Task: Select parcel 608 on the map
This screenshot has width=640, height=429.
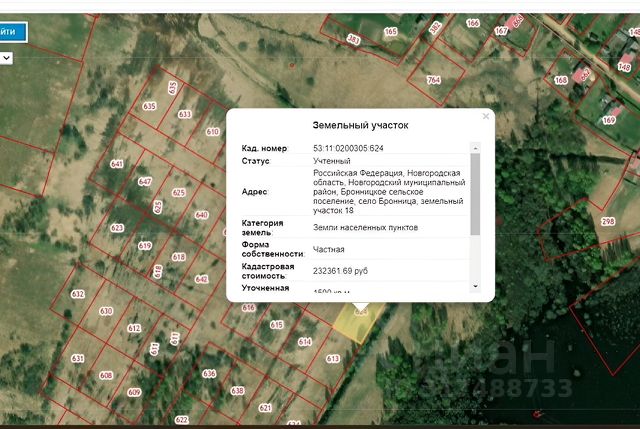Action: [106, 375]
